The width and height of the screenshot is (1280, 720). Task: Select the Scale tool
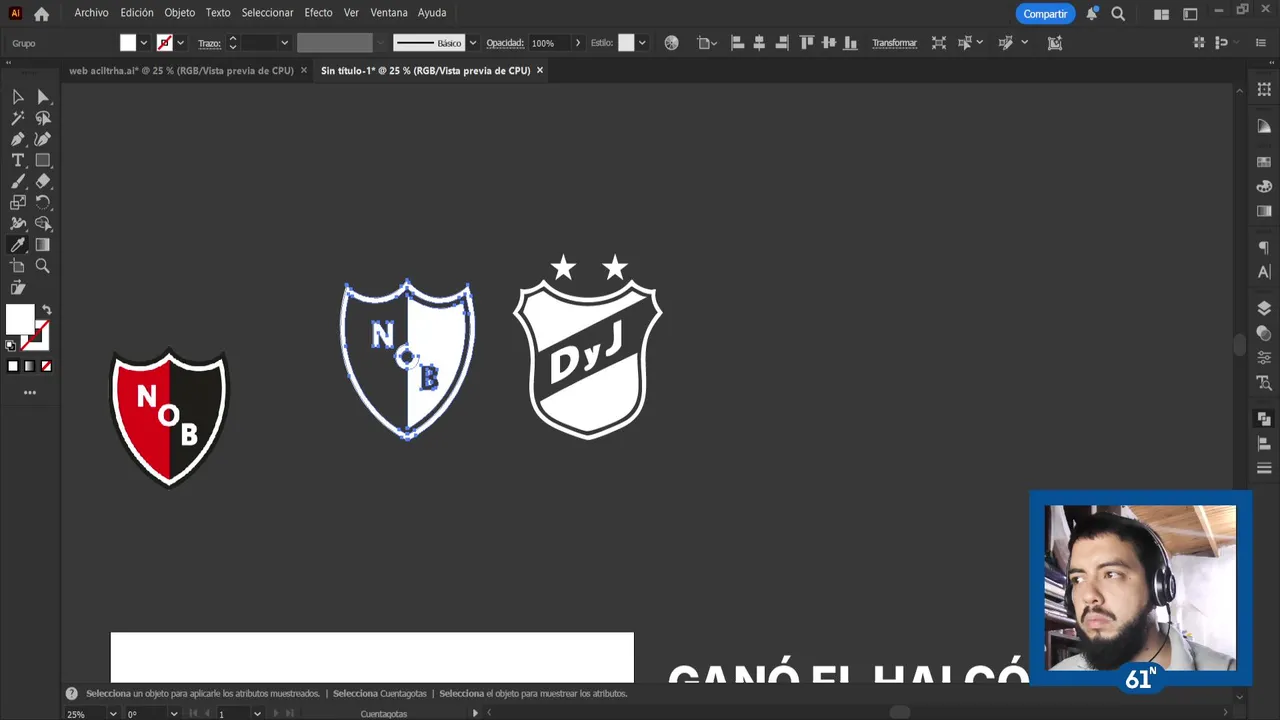click(x=18, y=202)
